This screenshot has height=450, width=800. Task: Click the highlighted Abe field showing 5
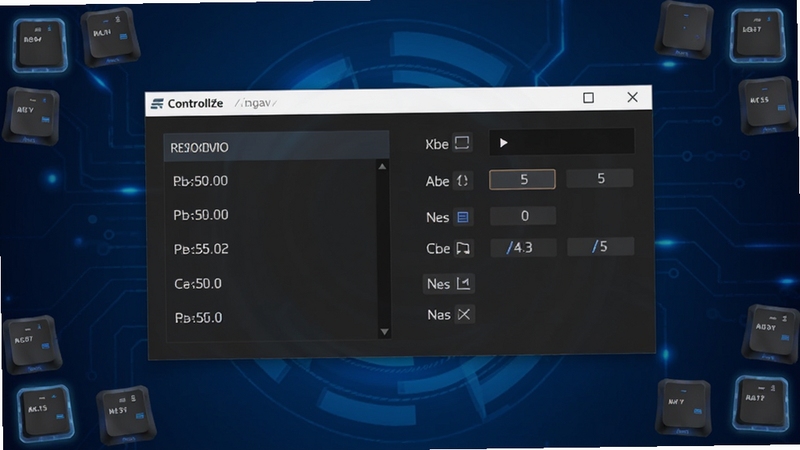522,180
